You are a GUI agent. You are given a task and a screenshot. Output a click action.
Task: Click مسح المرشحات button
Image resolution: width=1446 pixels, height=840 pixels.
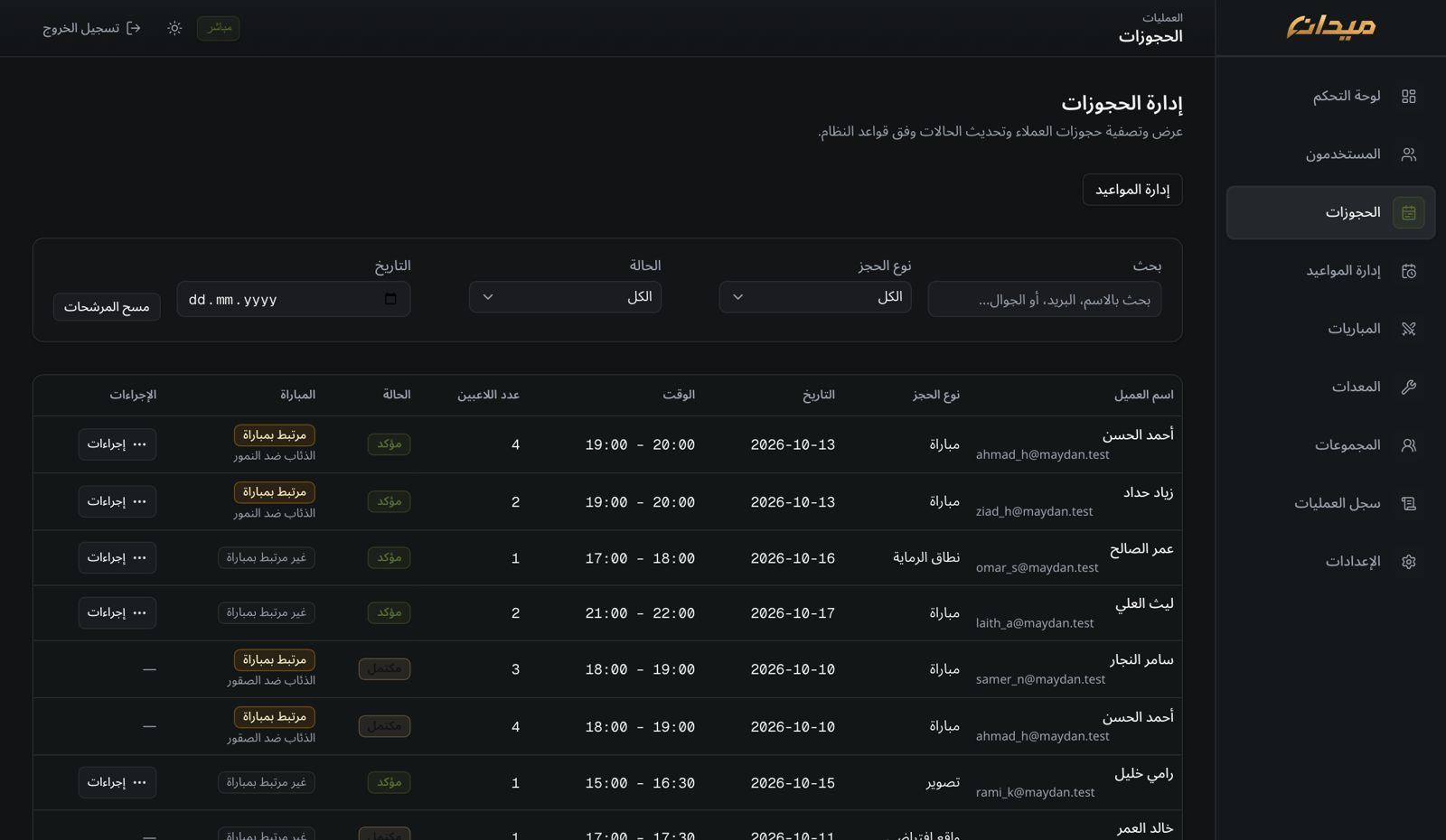tap(107, 307)
